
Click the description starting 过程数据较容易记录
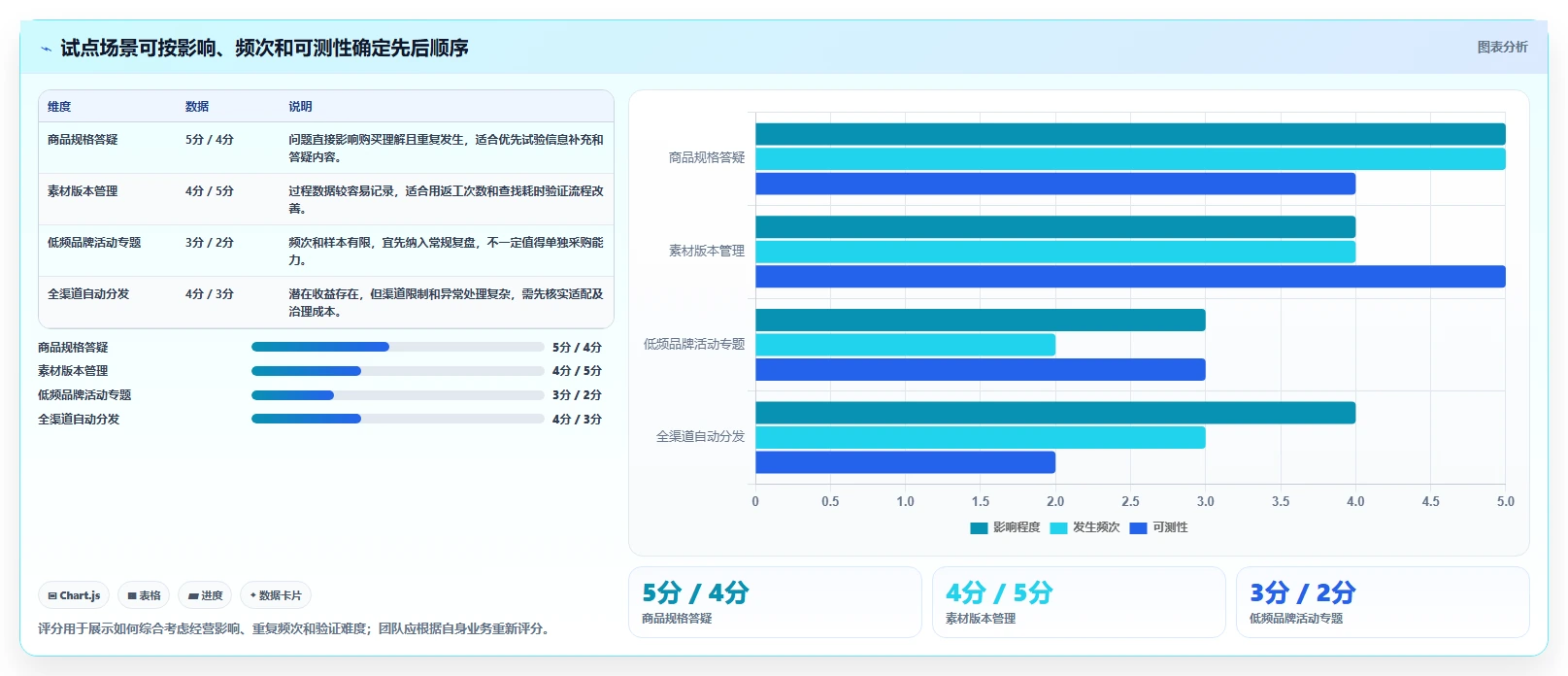(x=446, y=200)
